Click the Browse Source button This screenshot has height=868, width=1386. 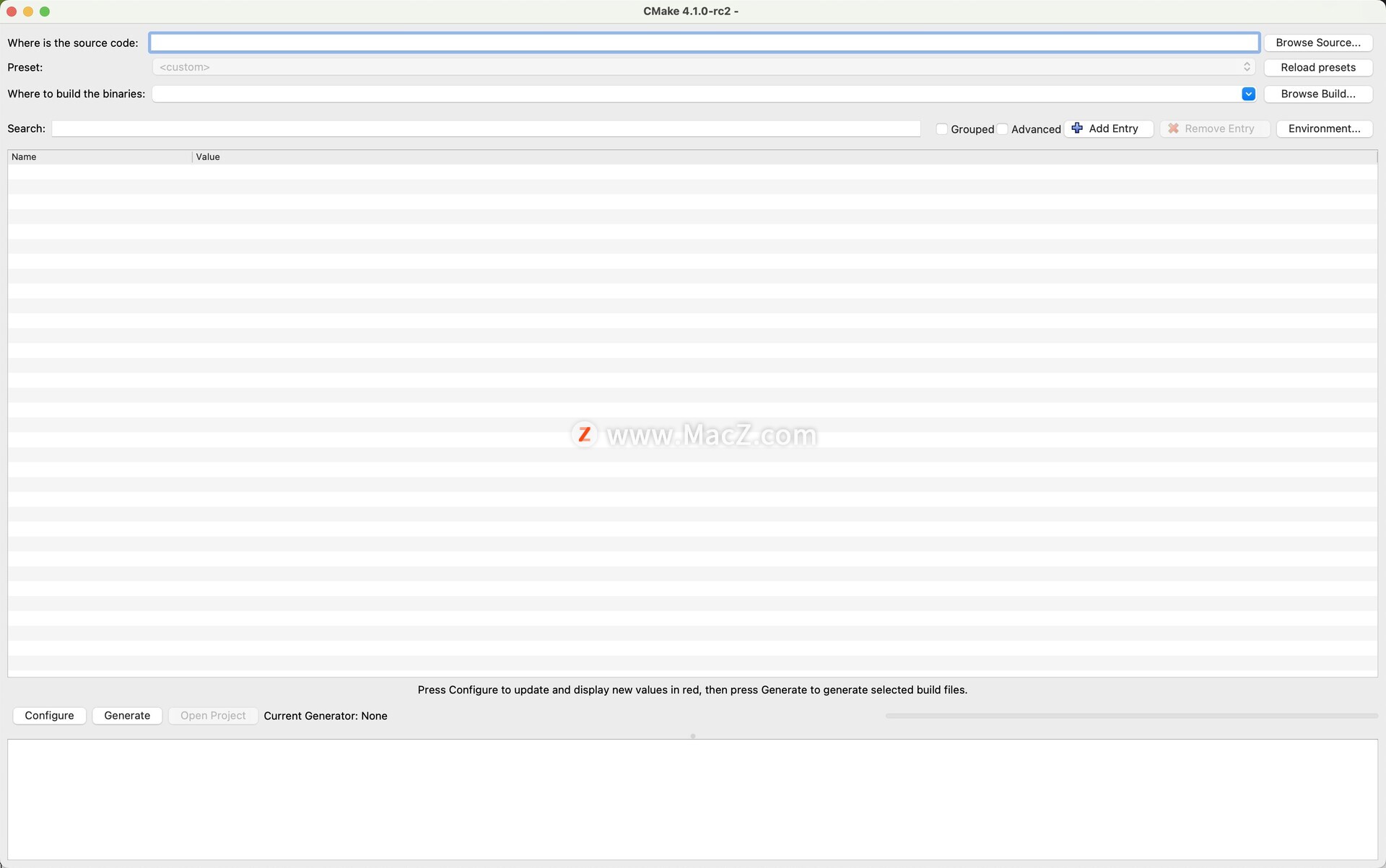click(x=1317, y=43)
